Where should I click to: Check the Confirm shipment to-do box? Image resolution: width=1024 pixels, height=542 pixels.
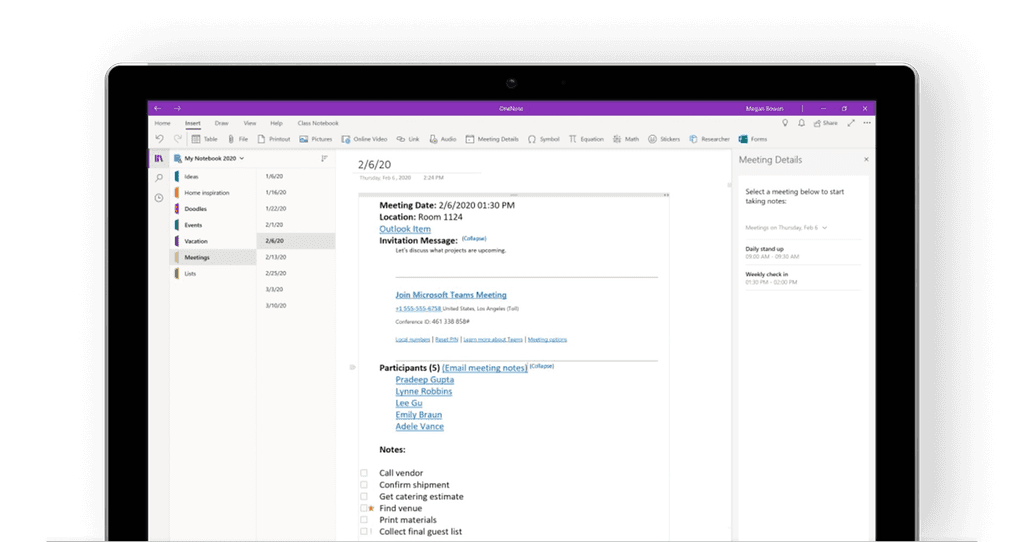tap(364, 485)
